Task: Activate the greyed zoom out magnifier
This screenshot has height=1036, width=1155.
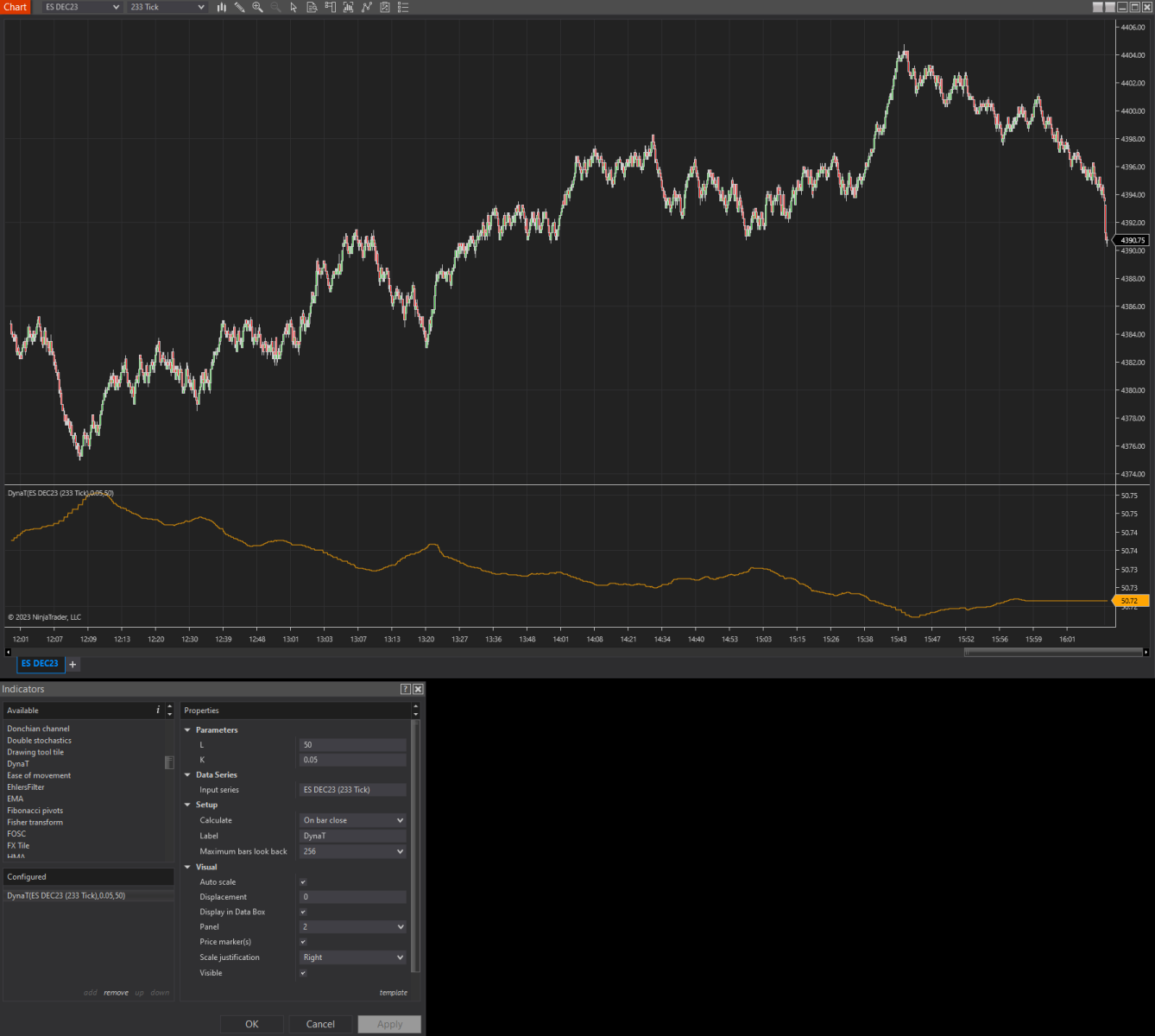Action: (275, 7)
